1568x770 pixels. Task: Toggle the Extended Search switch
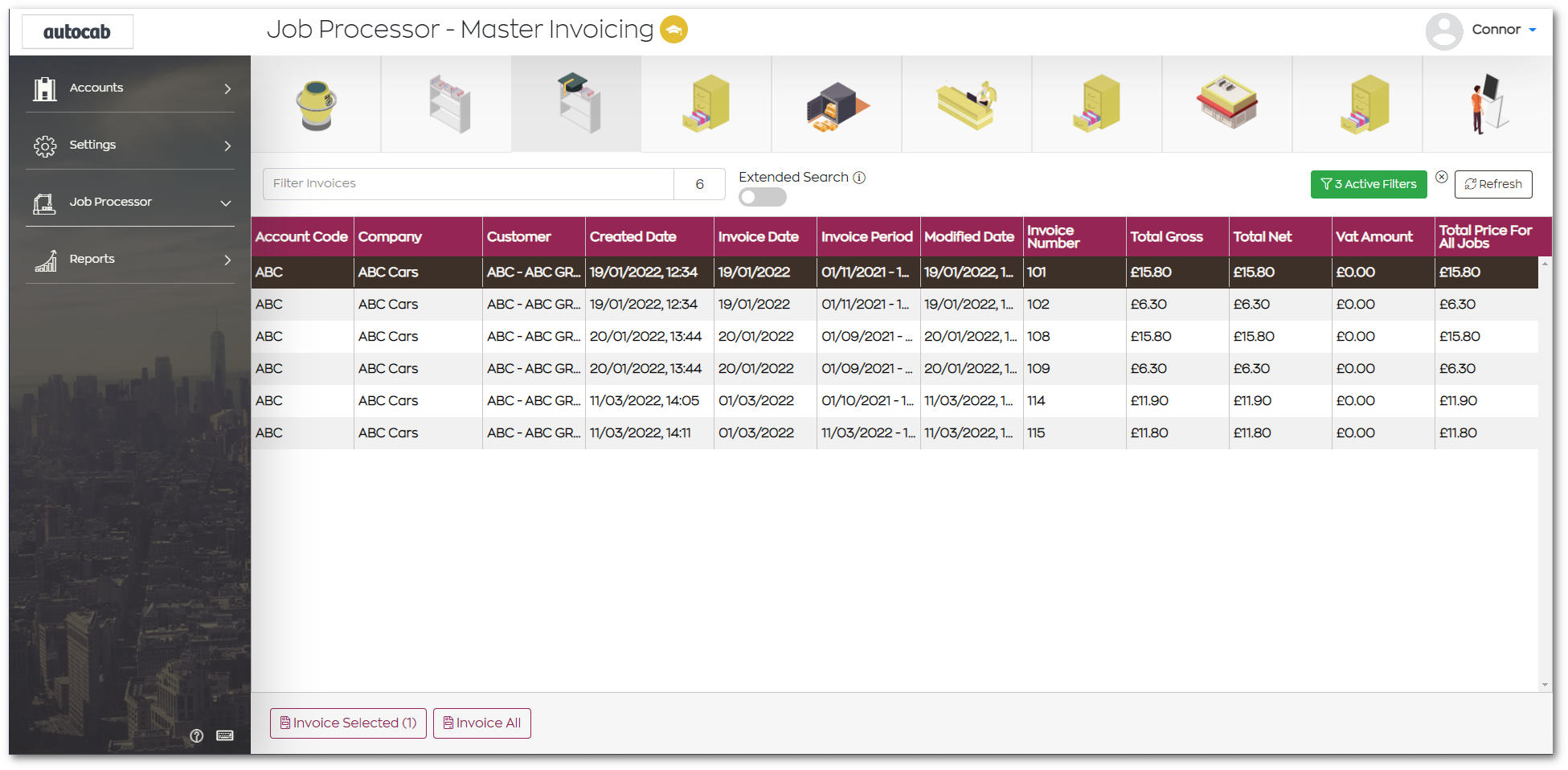[x=762, y=197]
